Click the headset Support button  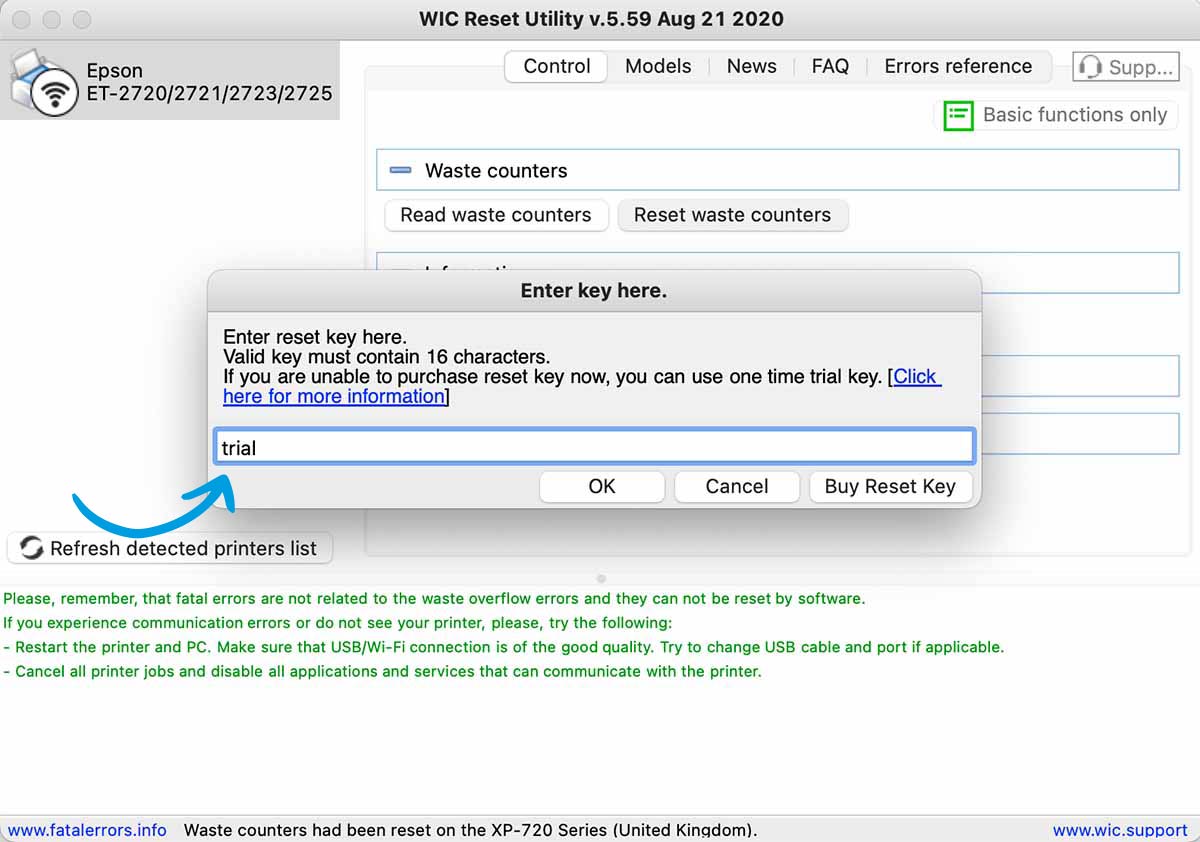[x=1125, y=67]
